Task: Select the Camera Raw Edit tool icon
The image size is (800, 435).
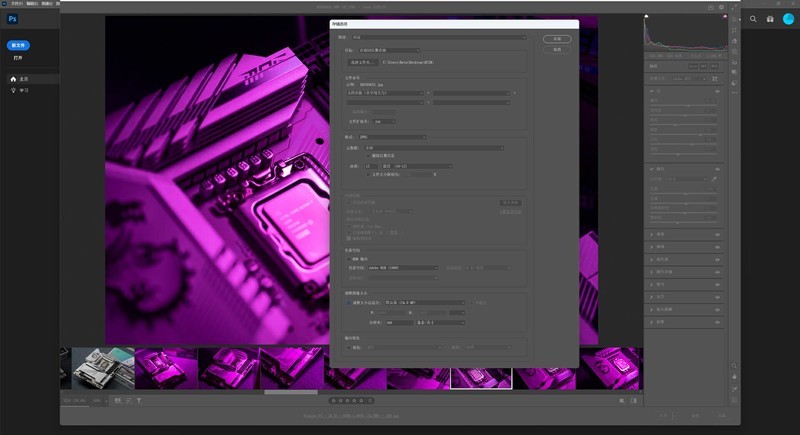Action: tap(734, 20)
